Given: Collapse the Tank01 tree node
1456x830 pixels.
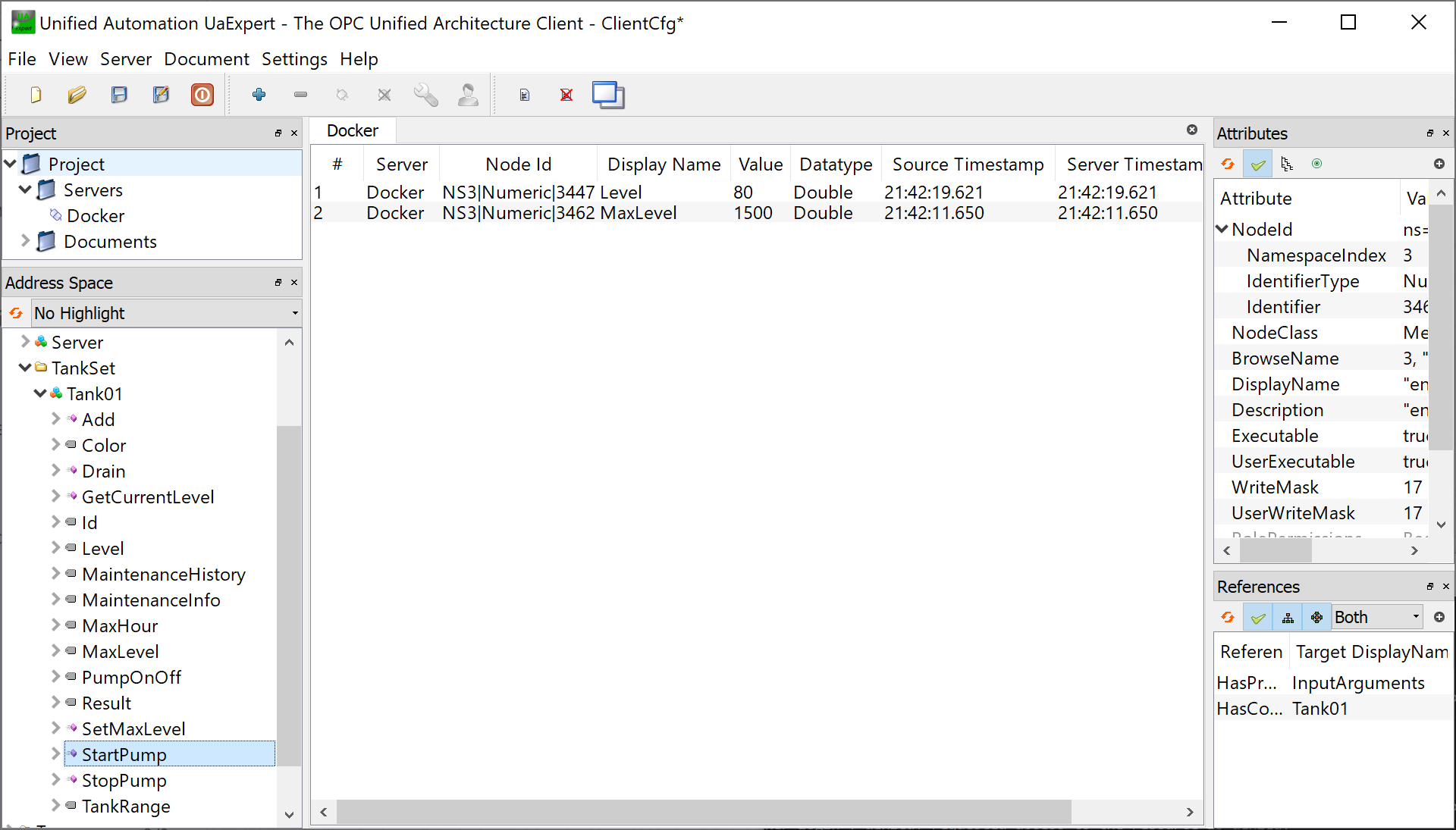Looking at the screenshot, I should point(40,394).
